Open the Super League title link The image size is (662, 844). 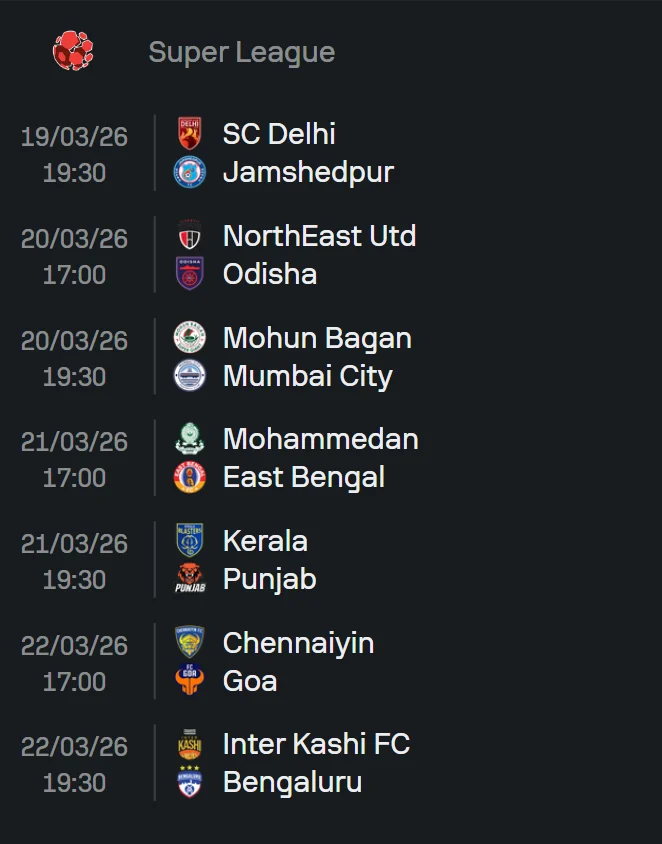[241, 52]
